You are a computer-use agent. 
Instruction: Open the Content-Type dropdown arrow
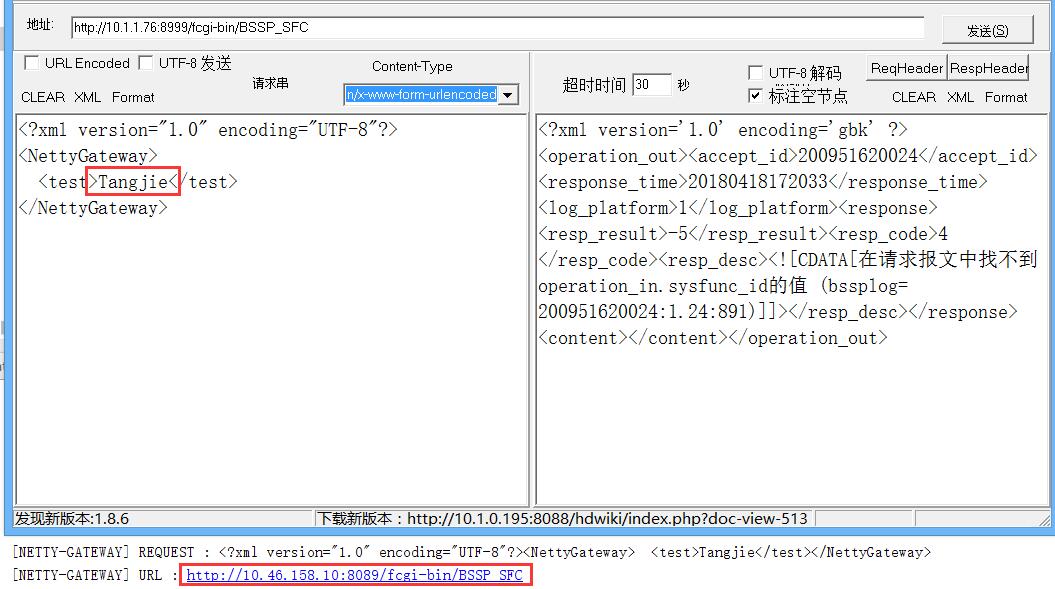(508, 95)
